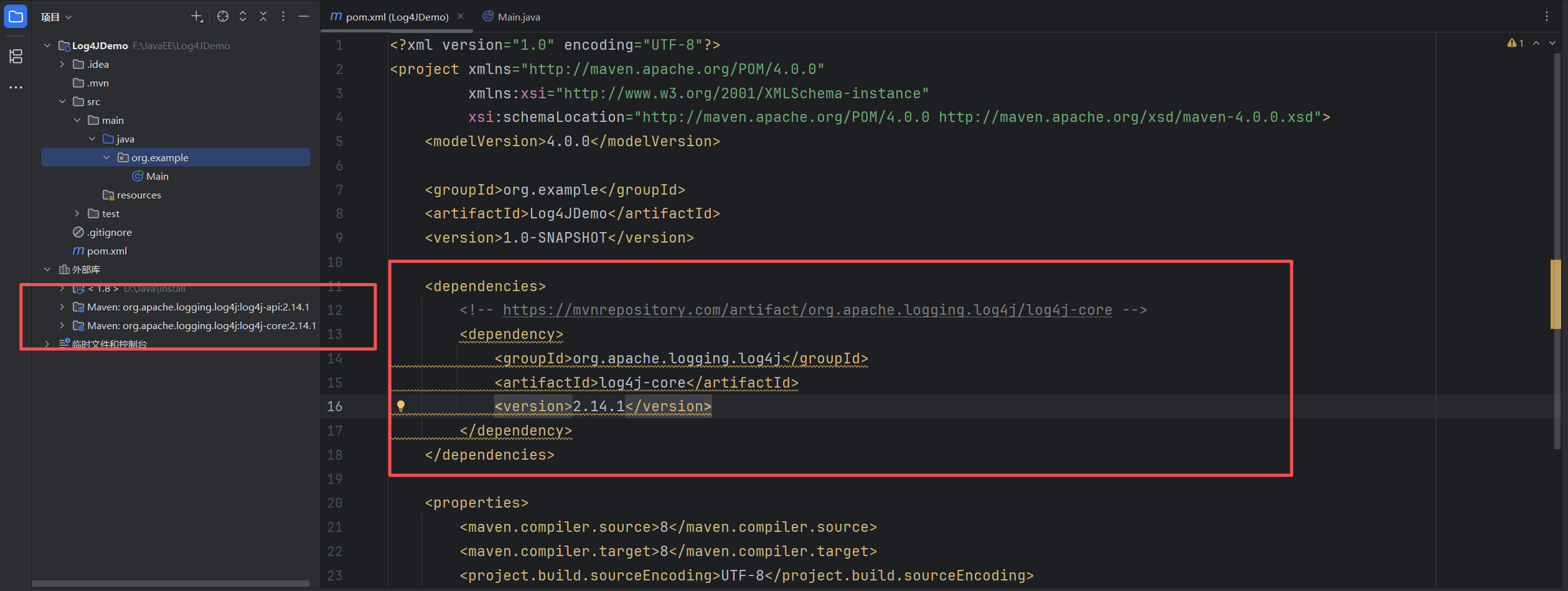This screenshot has width=1568, height=591.
Task: Click the xml version declaration line
Action: pyautogui.click(x=555, y=45)
